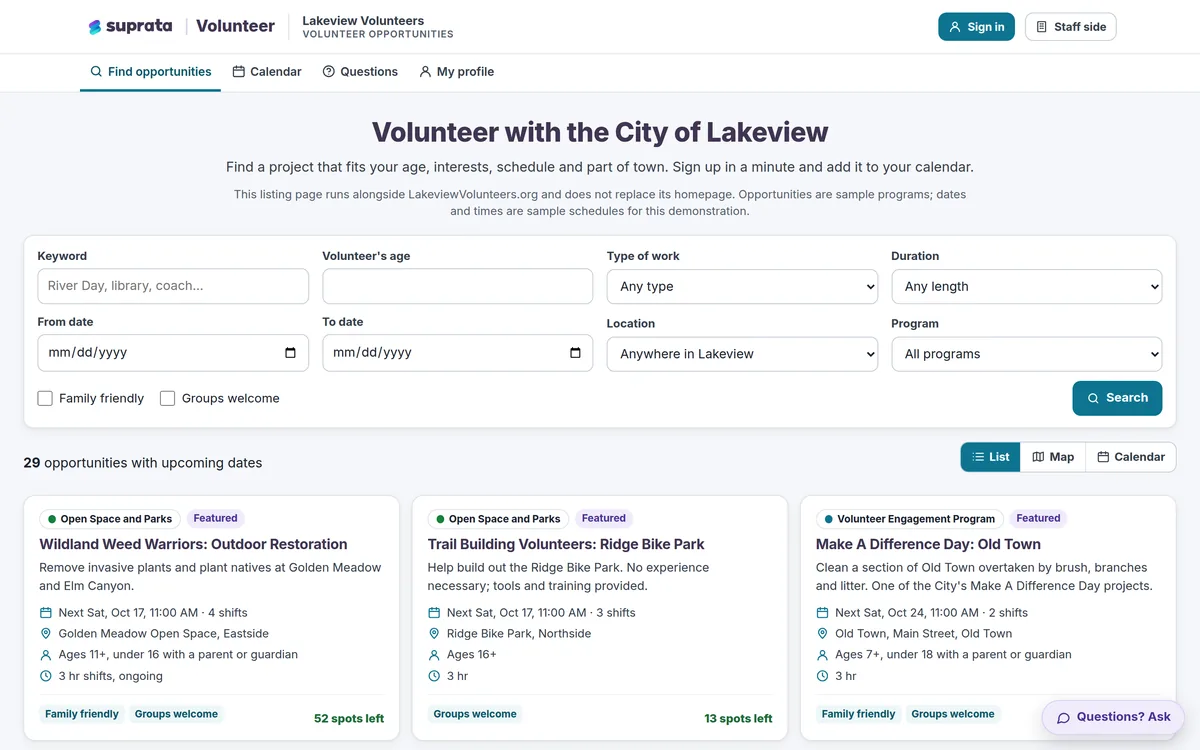
Task: Click person icon beside Ages 7+ text
Action: [x=822, y=655]
